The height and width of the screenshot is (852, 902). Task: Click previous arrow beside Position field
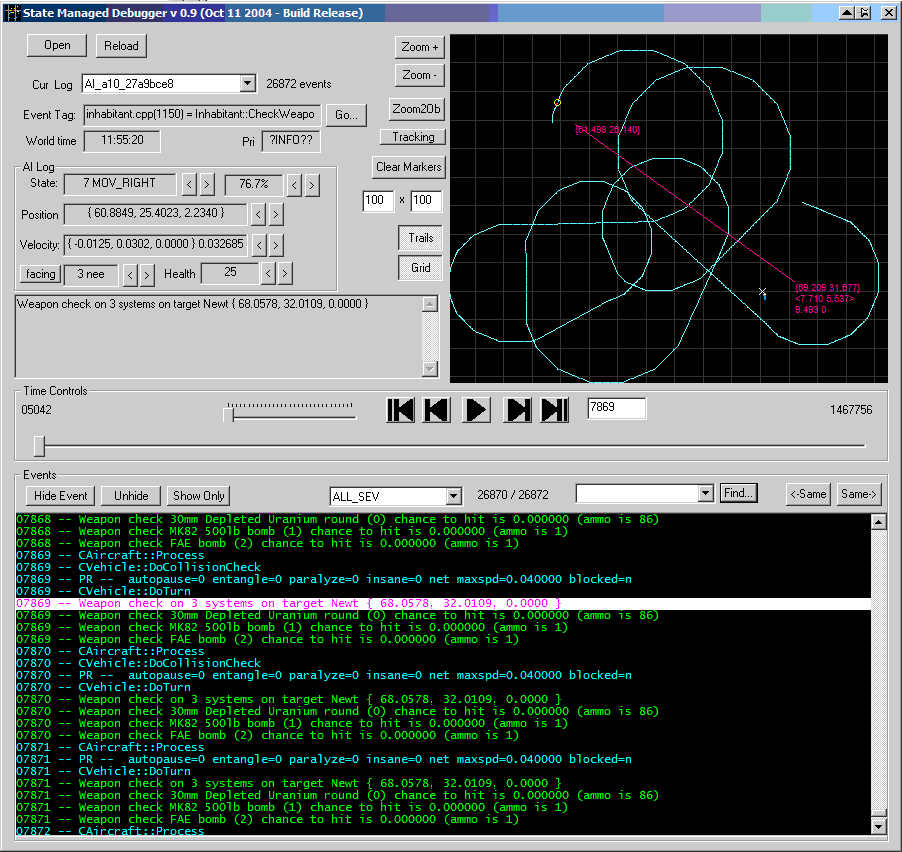pyautogui.click(x=257, y=214)
